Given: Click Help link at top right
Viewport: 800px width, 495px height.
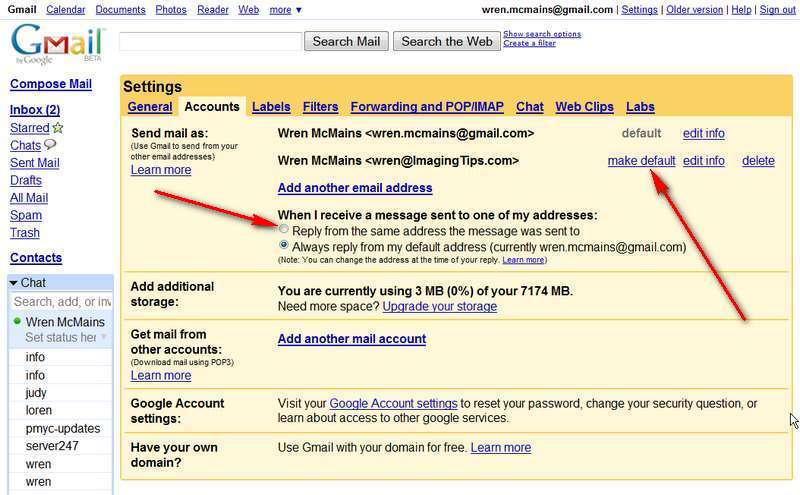Looking at the screenshot, I should (741, 10).
